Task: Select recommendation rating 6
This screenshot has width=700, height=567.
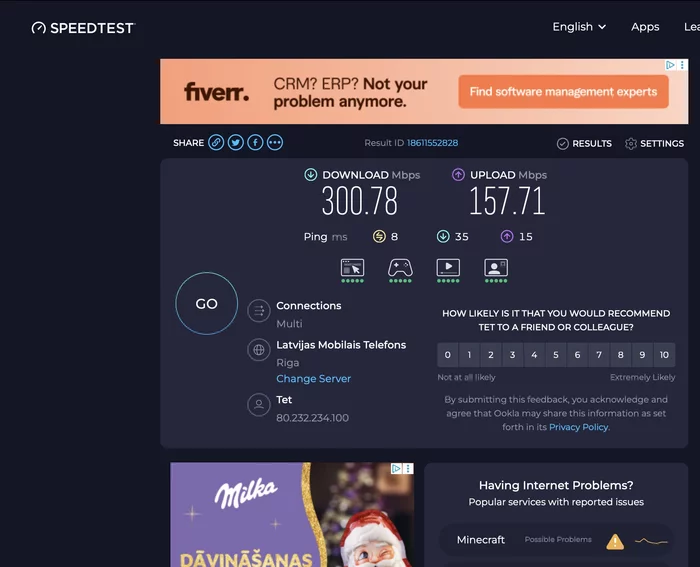Action: point(577,355)
